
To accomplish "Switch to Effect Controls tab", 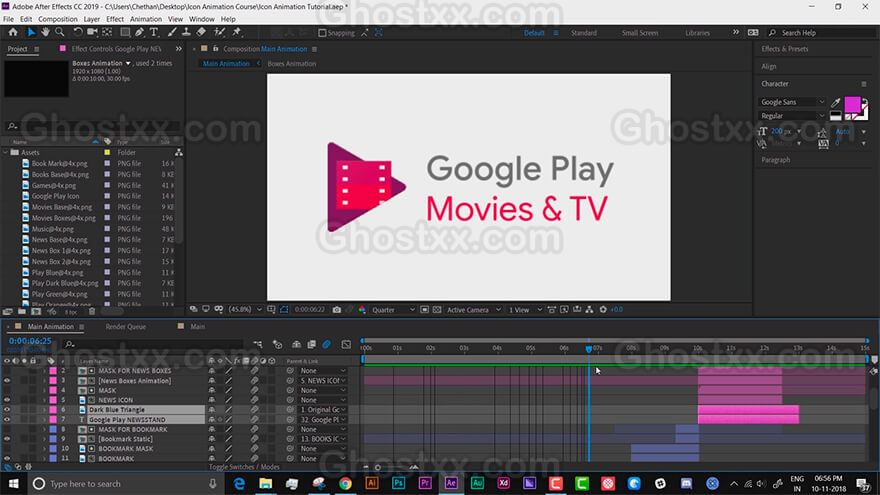I will coord(116,49).
